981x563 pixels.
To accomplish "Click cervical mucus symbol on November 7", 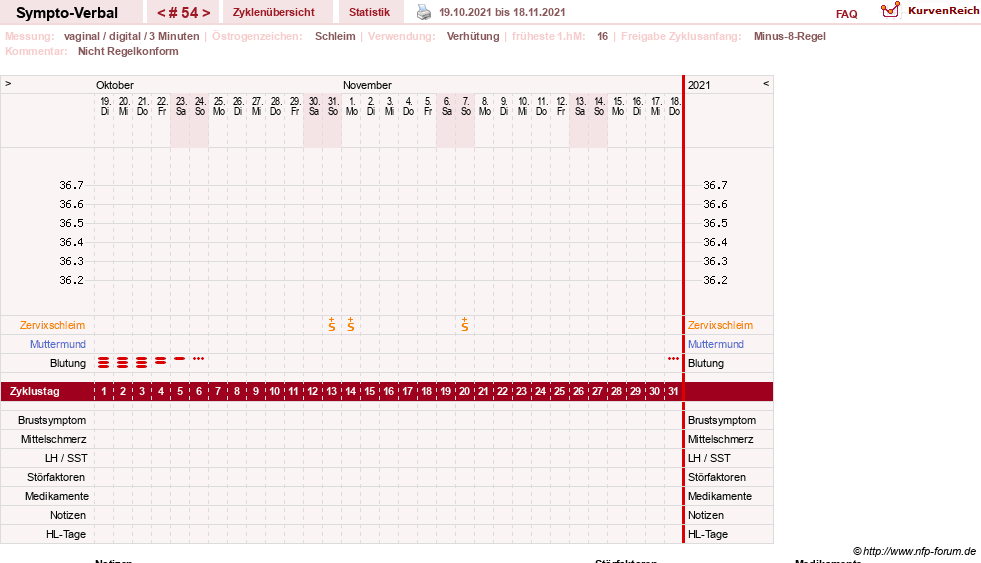I will click(x=465, y=324).
